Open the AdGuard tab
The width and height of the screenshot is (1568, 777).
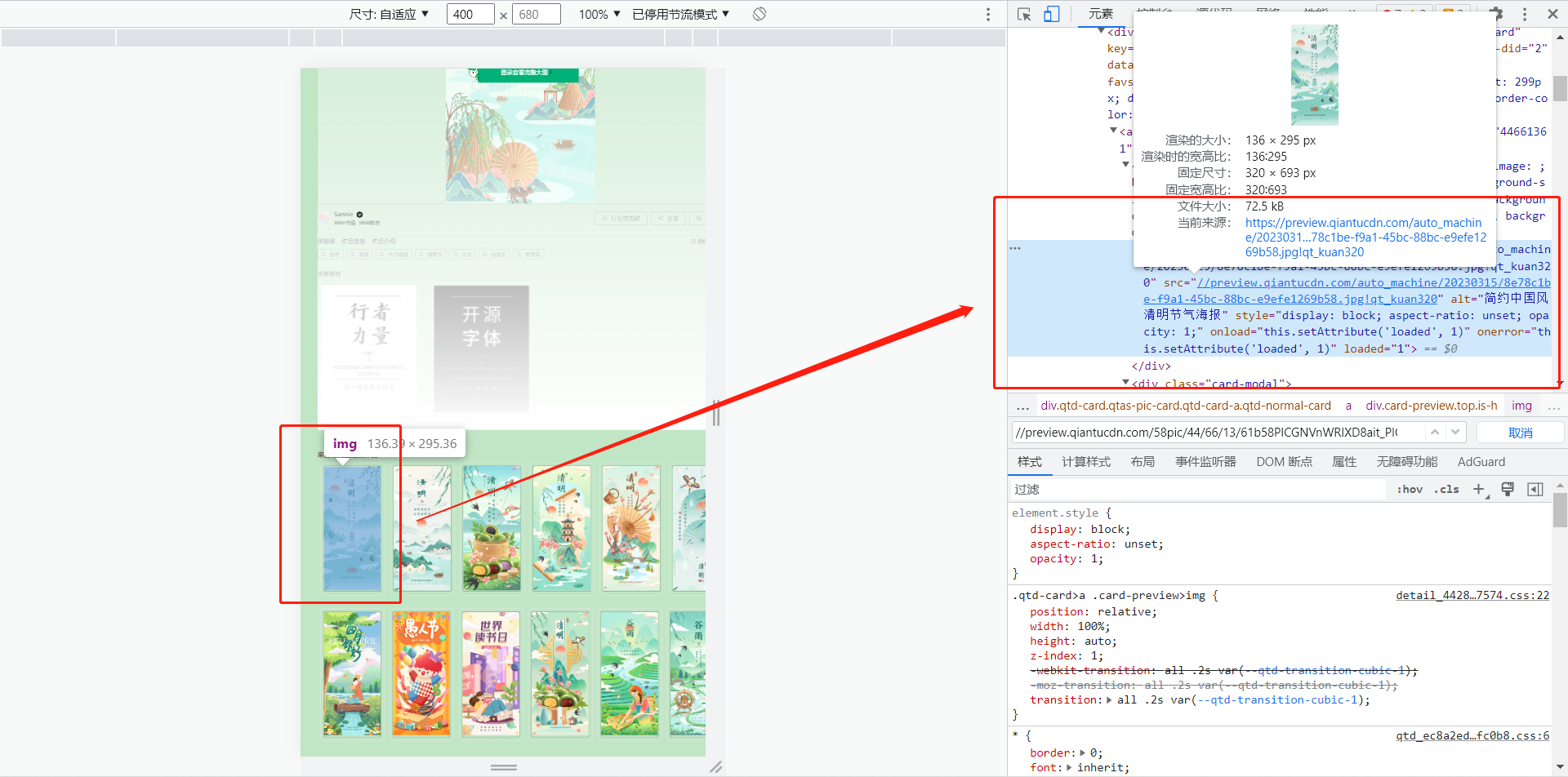pos(1481,462)
